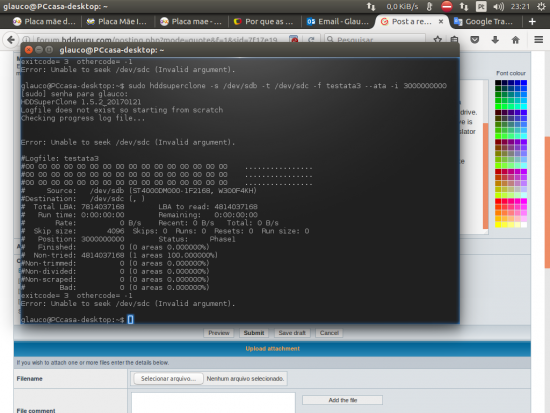Open the system volume speaker indicator
The width and height of the screenshot is (550, 413).
click(x=498, y=6)
